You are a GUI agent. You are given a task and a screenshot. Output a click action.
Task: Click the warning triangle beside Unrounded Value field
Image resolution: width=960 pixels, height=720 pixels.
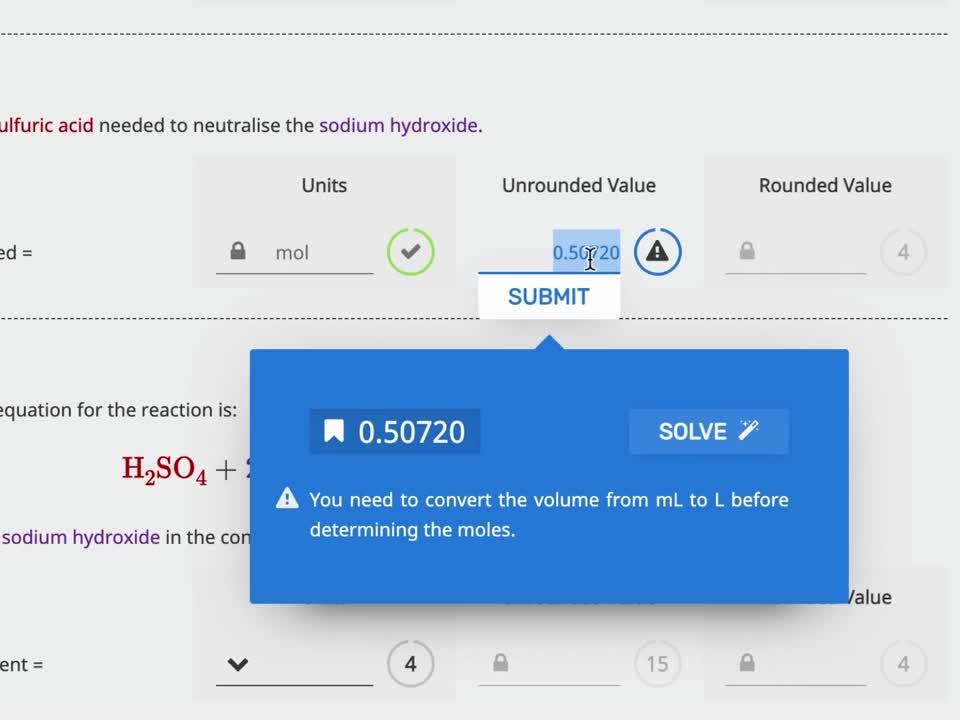click(x=657, y=252)
